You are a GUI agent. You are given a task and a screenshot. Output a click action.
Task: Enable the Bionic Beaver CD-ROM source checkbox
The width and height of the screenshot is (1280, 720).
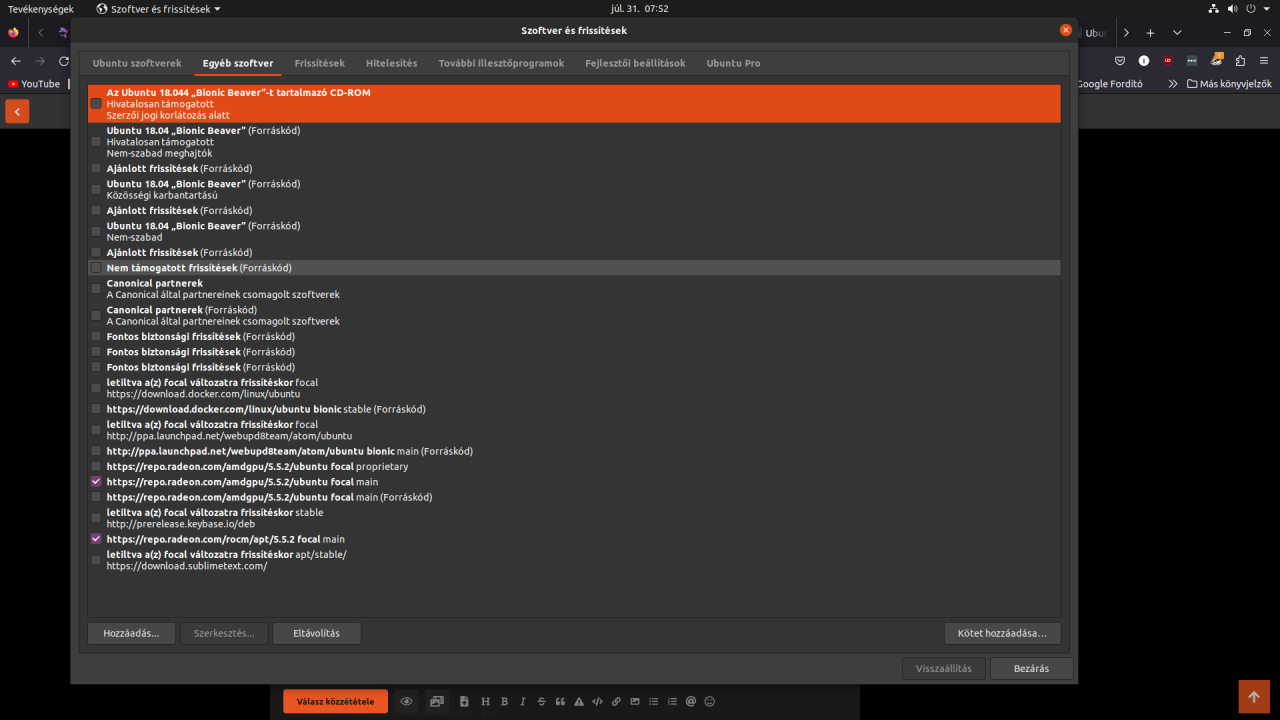click(96, 104)
